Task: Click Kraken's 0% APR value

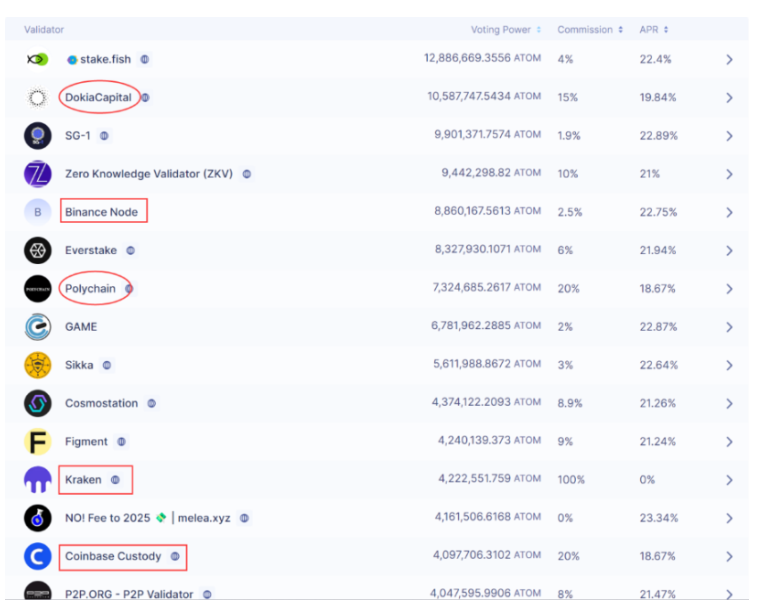Action: pyautogui.click(x=647, y=480)
